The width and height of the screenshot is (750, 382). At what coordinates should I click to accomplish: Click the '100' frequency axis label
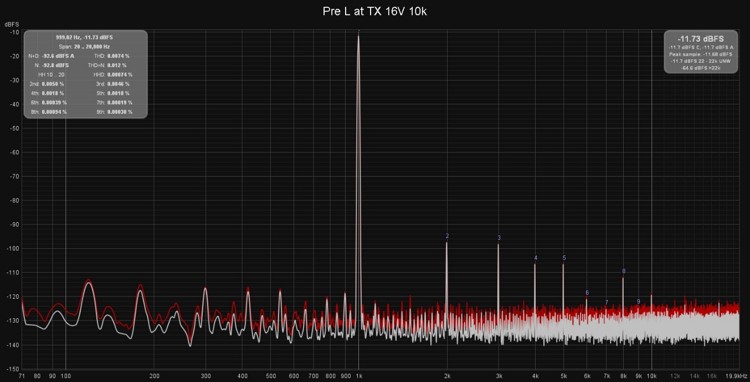[x=66, y=376]
